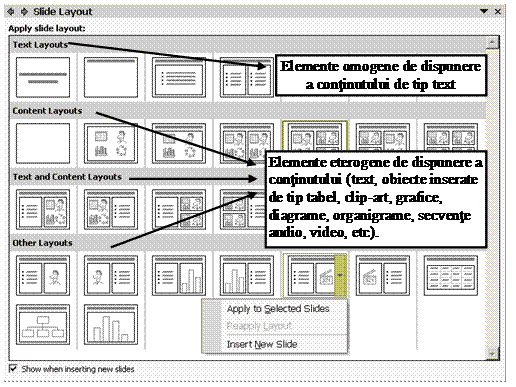Apply Title, Text and Clip Art layout
Viewport: 516px width, 387px height.
(43, 275)
